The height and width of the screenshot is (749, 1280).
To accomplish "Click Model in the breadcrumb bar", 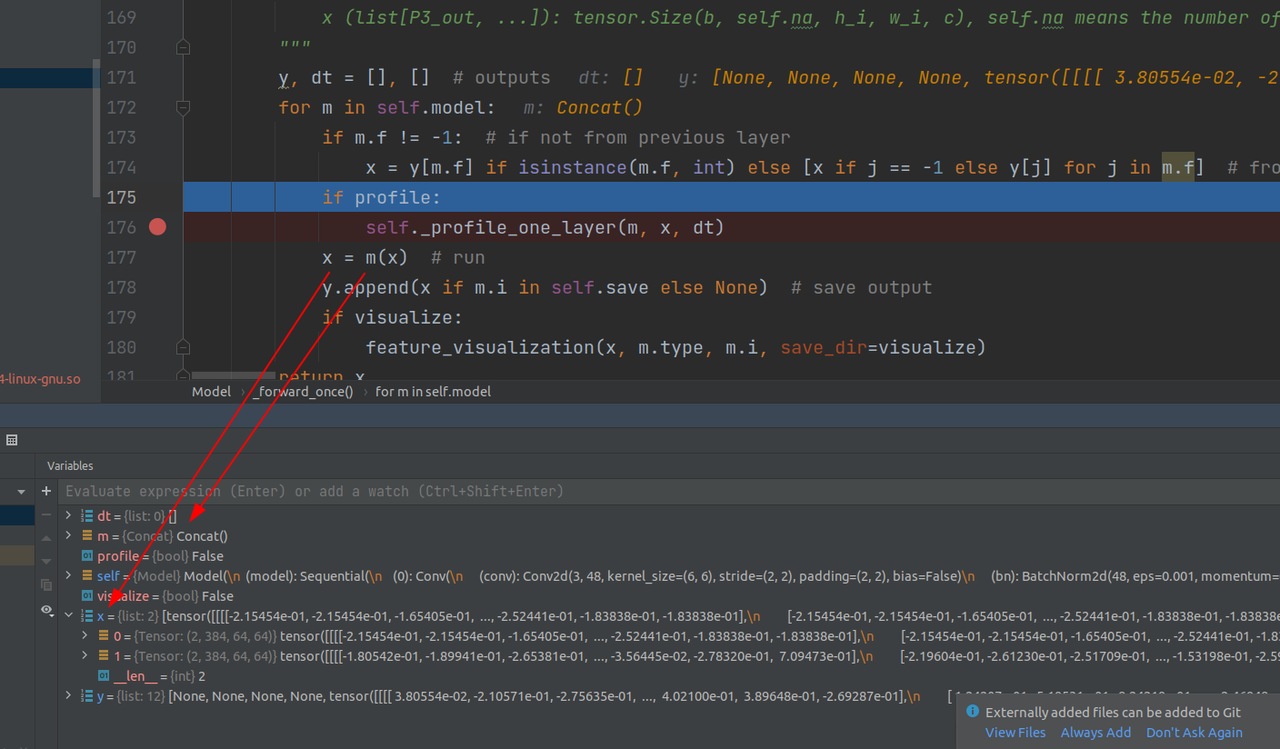I will tap(211, 392).
